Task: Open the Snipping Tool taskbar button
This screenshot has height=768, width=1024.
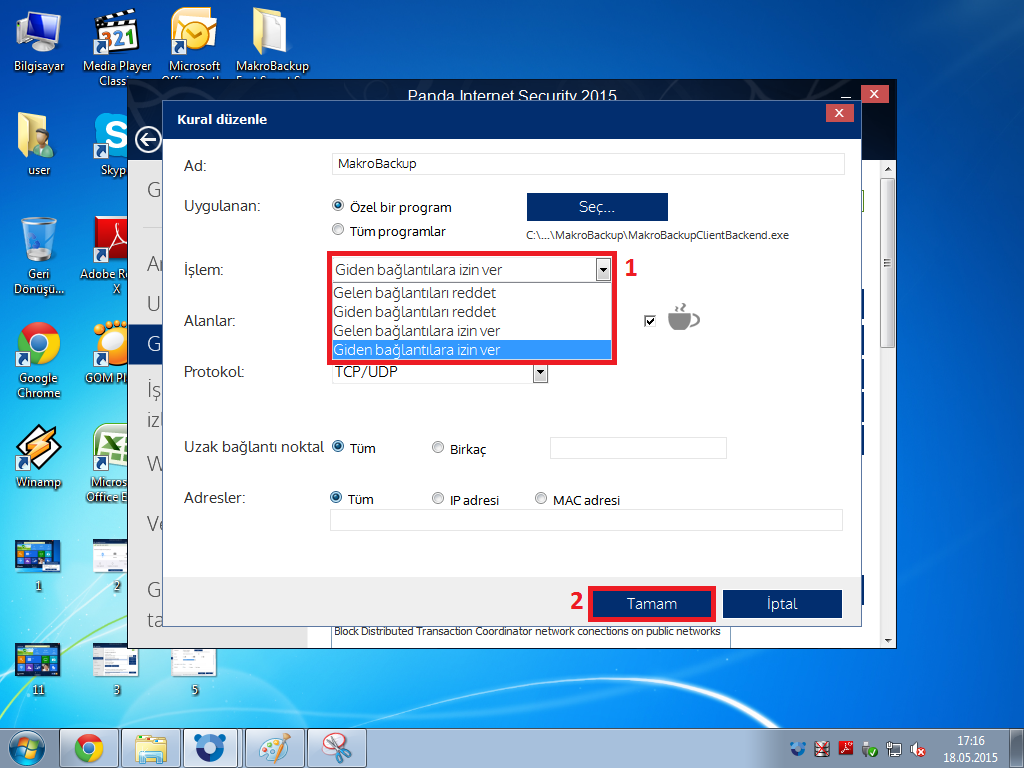Action: coord(337,748)
